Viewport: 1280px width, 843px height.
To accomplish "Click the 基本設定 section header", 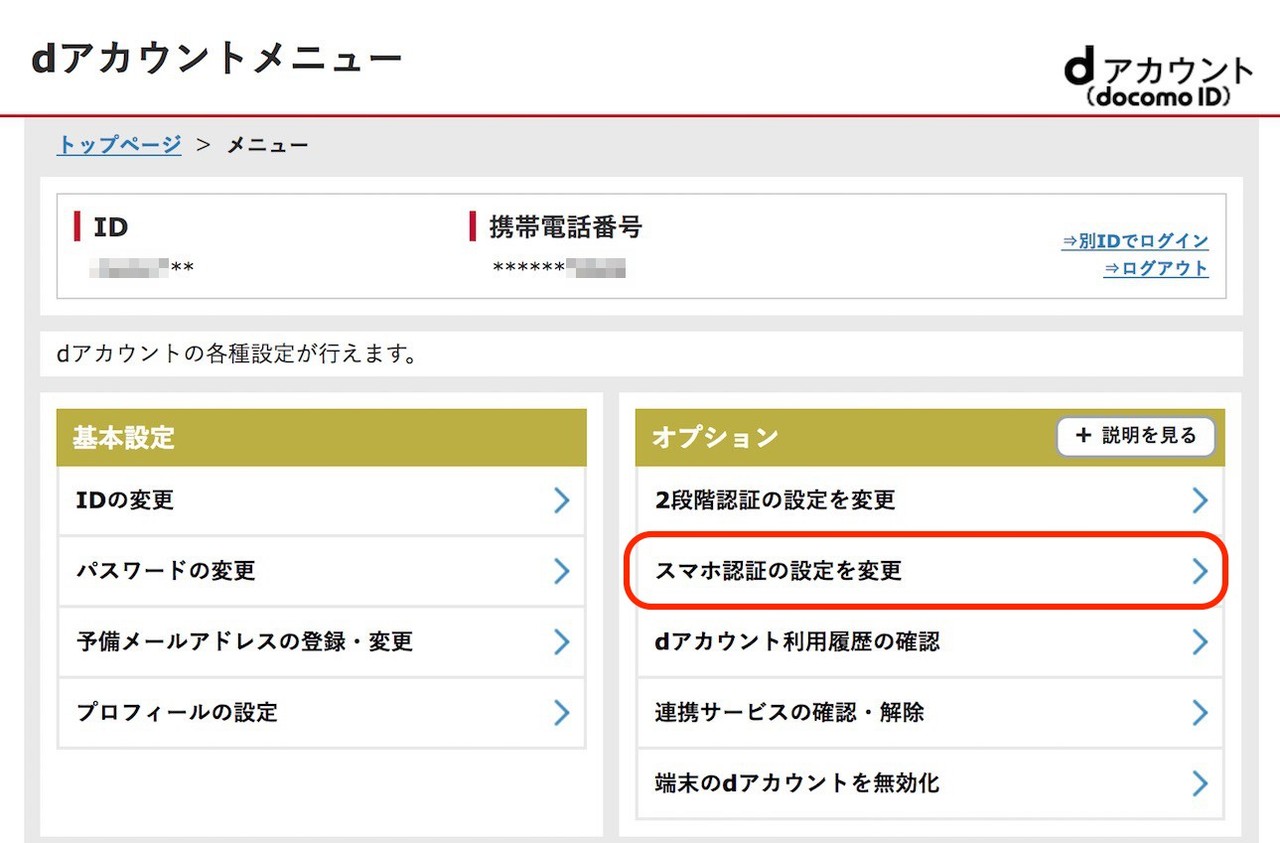I will pyautogui.click(x=321, y=437).
